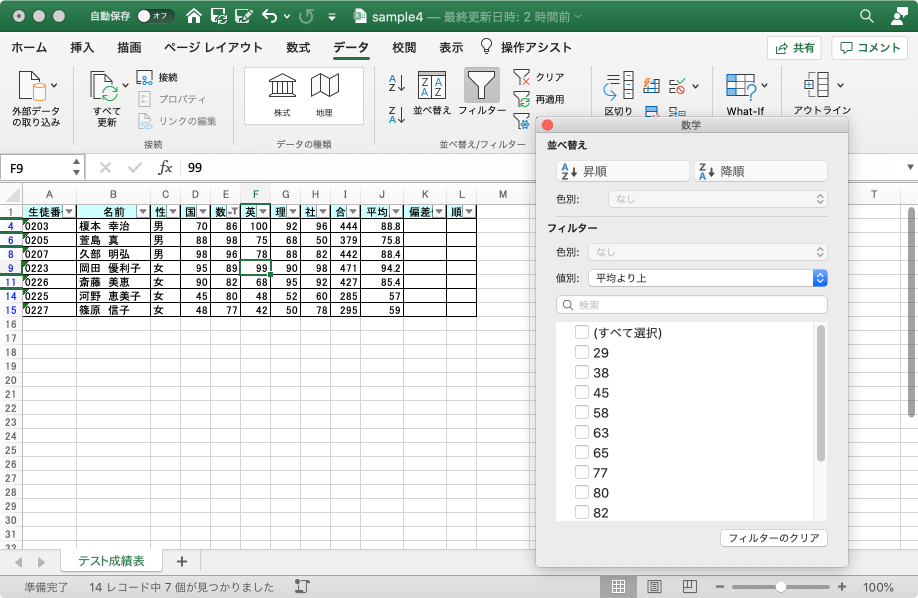Image resolution: width=918 pixels, height=598 pixels.
Task: Switch to page layout view icon
Action: (x=654, y=586)
